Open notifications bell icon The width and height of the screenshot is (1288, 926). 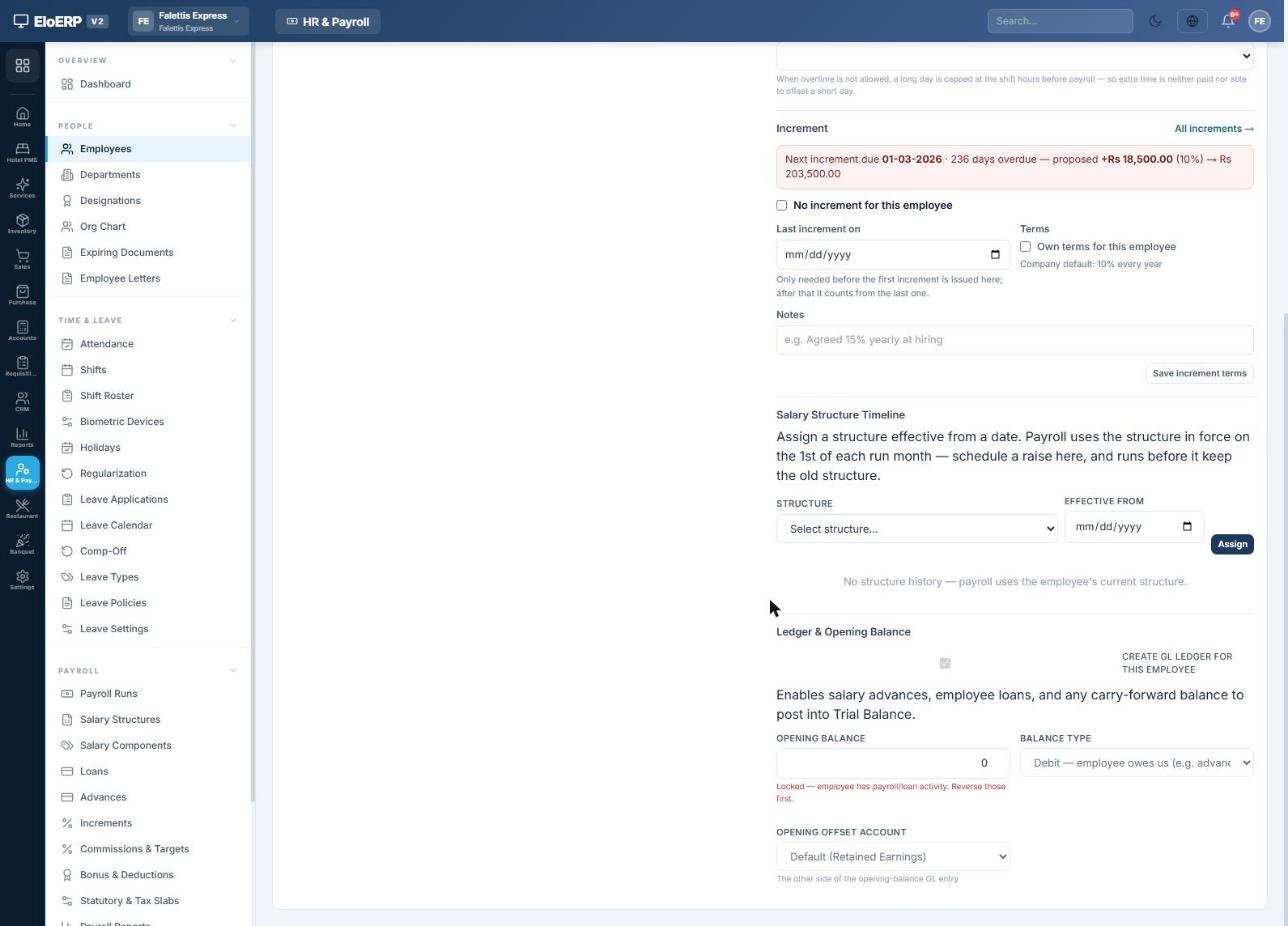pyautogui.click(x=1228, y=21)
